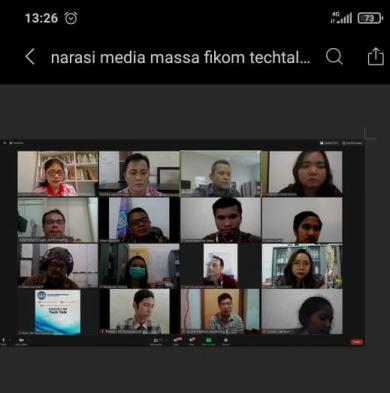This screenshot has height=393, width=390.
Task: Click the Zoom reactions icon in toolbar
Action: pyautogui.click(x=226, y=341)
